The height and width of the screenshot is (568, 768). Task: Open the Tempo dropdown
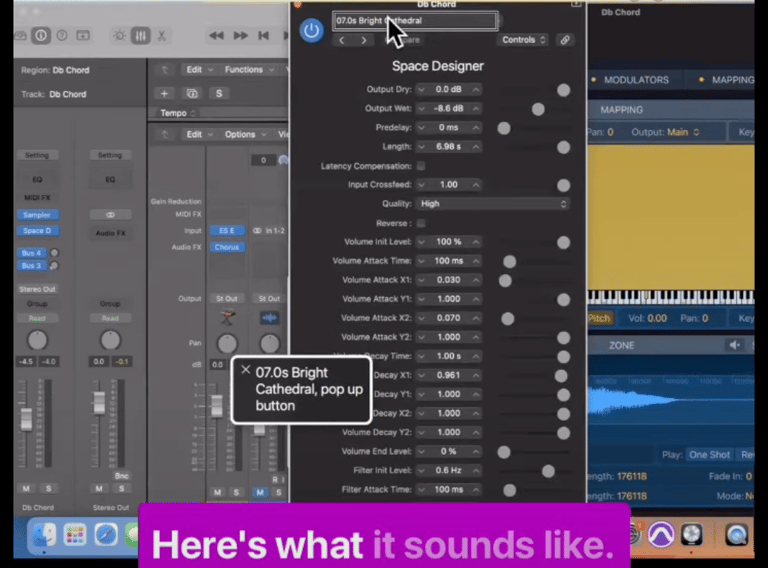tap(178, 113)
